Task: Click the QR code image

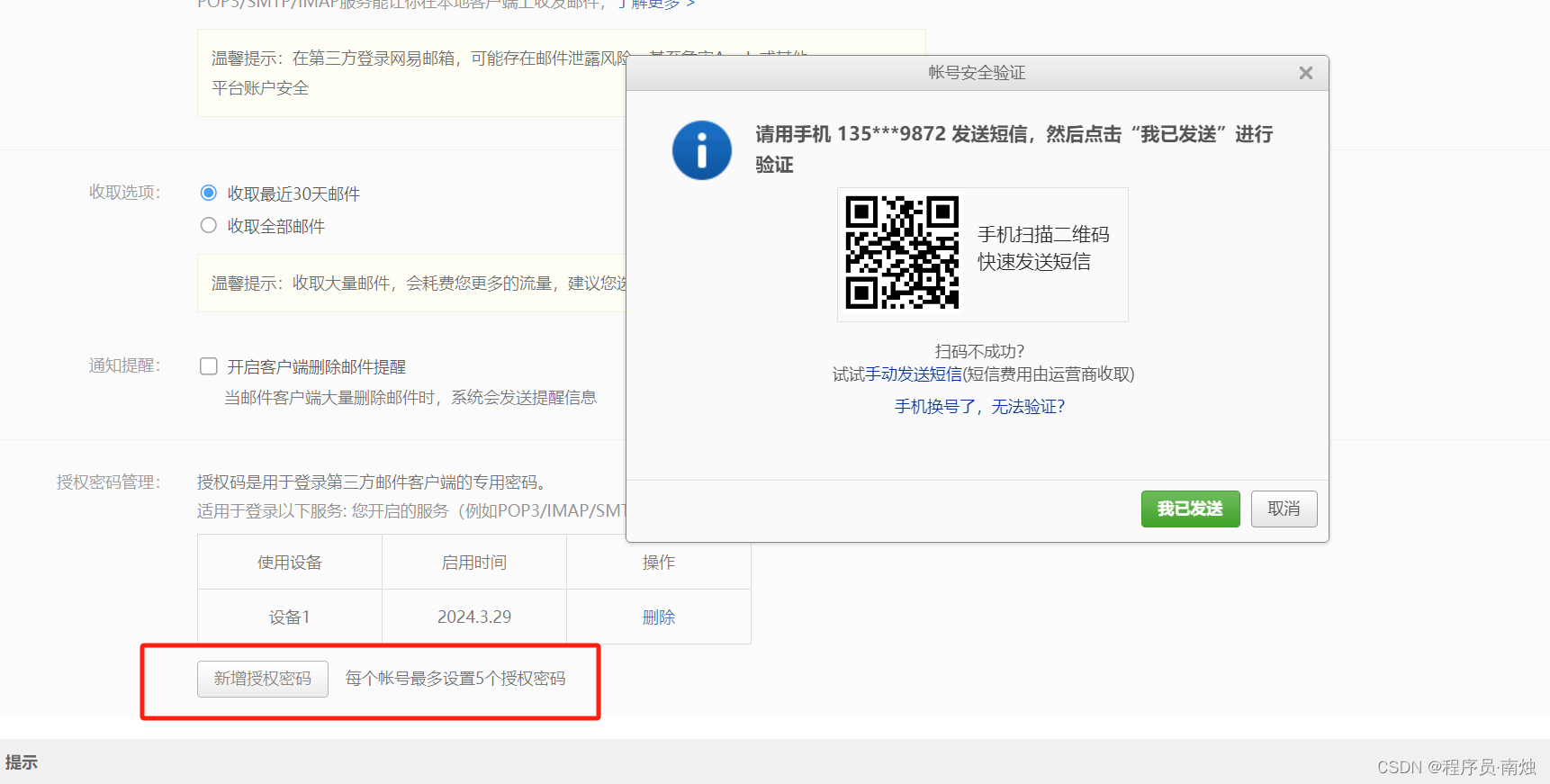Action: click(x=902, y=252)
